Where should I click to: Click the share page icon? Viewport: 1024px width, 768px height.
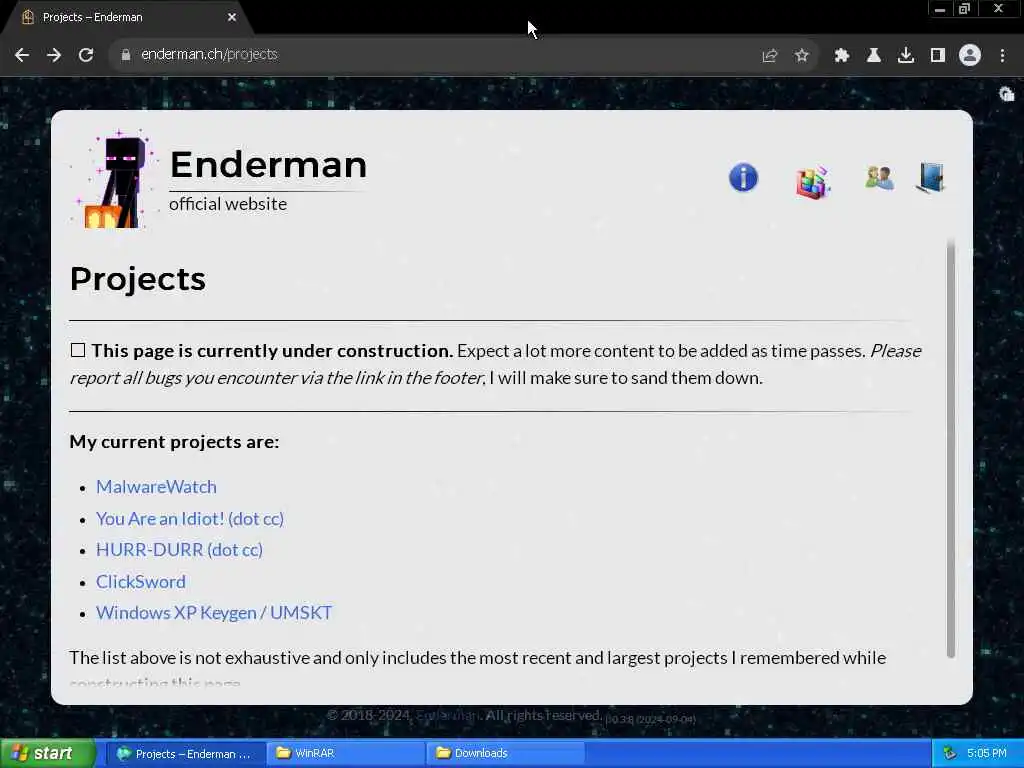pos(769,56)
